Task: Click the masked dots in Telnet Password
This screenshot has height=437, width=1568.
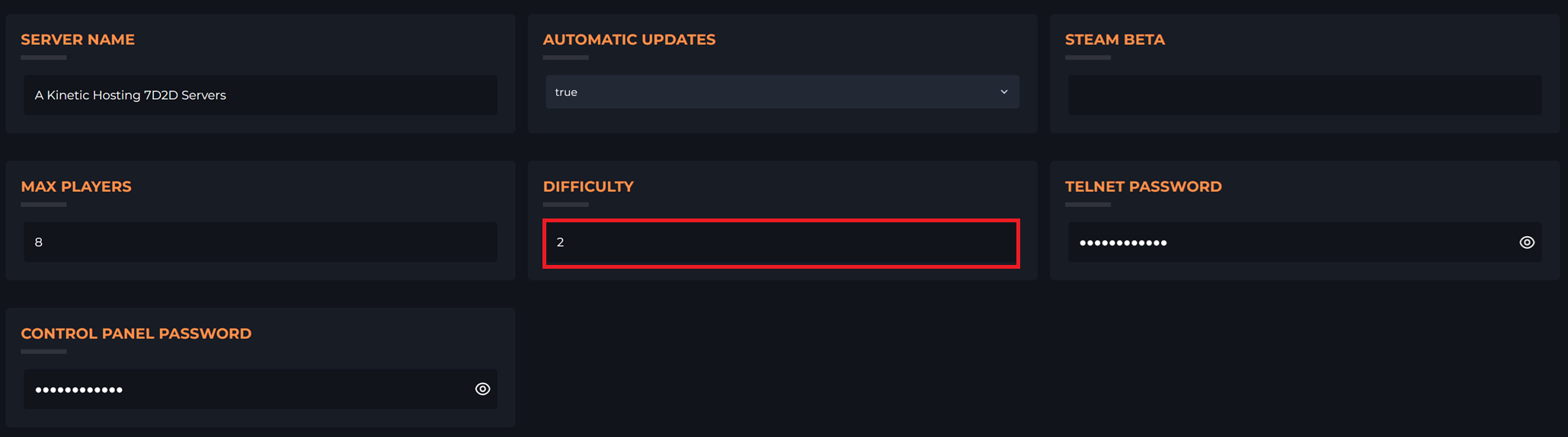Action: (x=1123, y=243)
